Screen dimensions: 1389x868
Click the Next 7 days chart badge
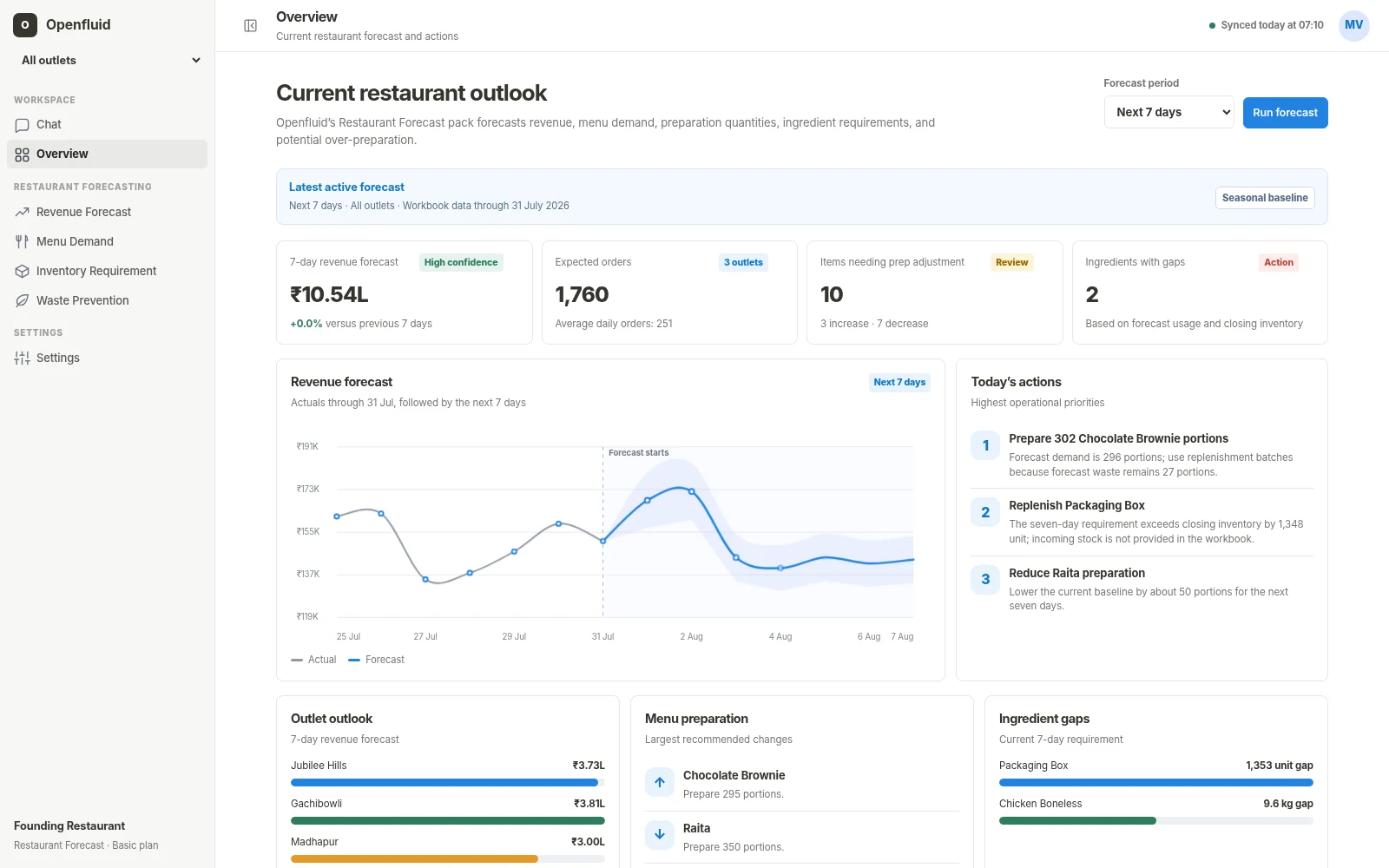[x=899, y=382]
